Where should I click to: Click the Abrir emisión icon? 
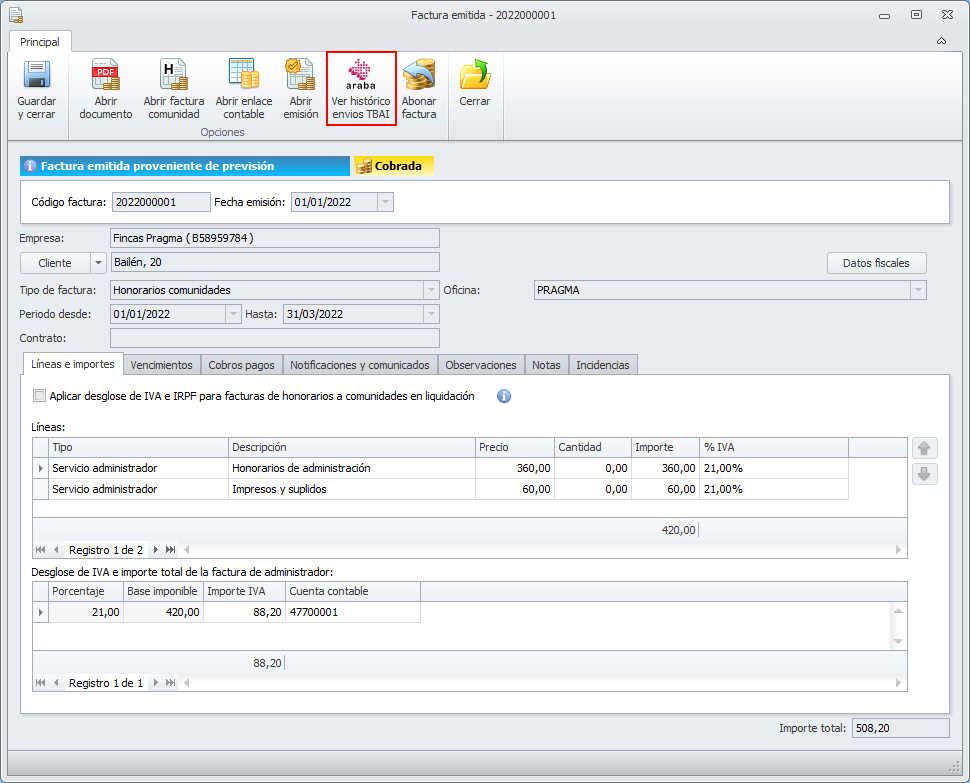coord(300,76)
